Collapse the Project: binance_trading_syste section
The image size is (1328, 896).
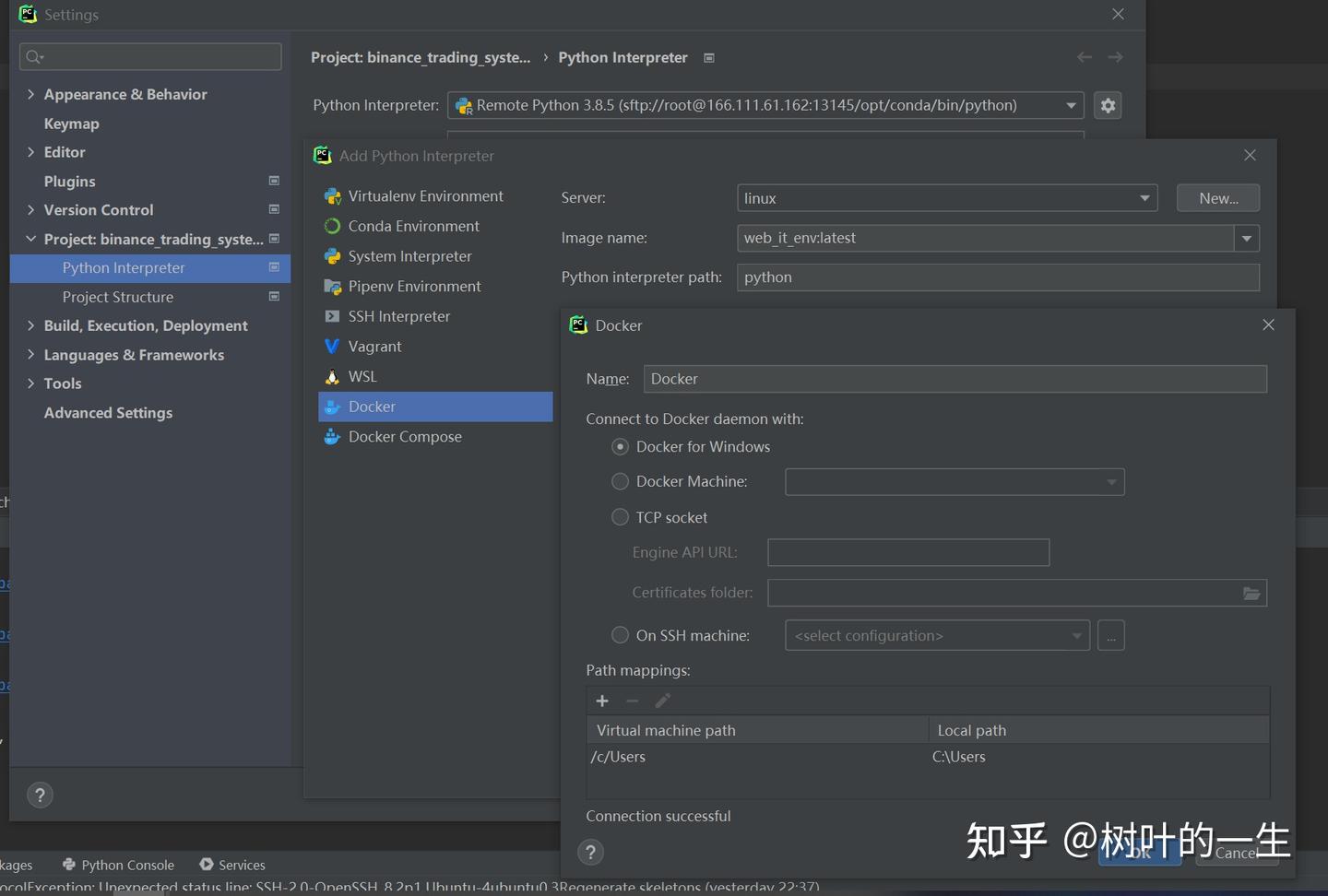30,239
